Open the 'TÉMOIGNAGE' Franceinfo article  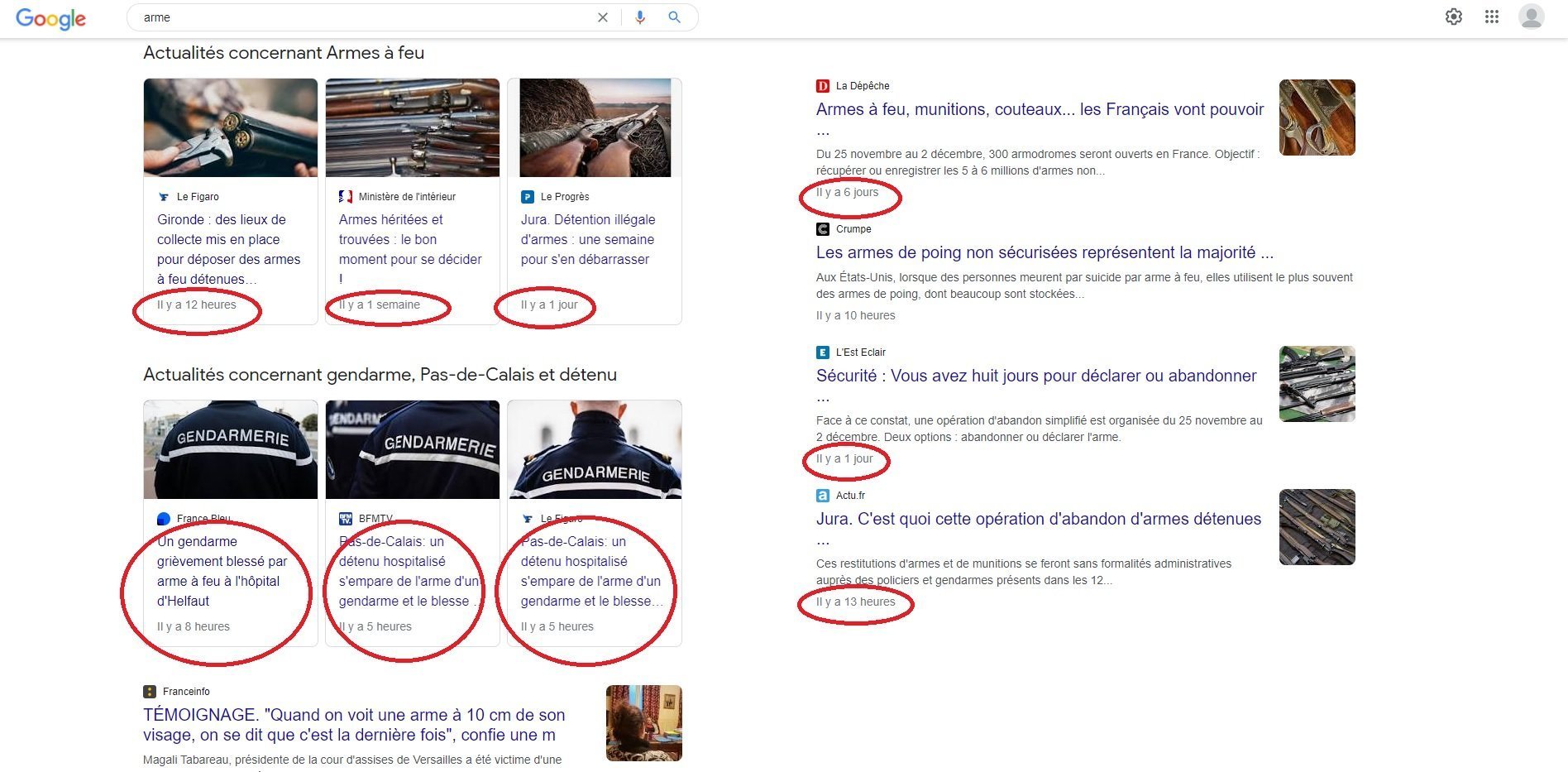354,725
